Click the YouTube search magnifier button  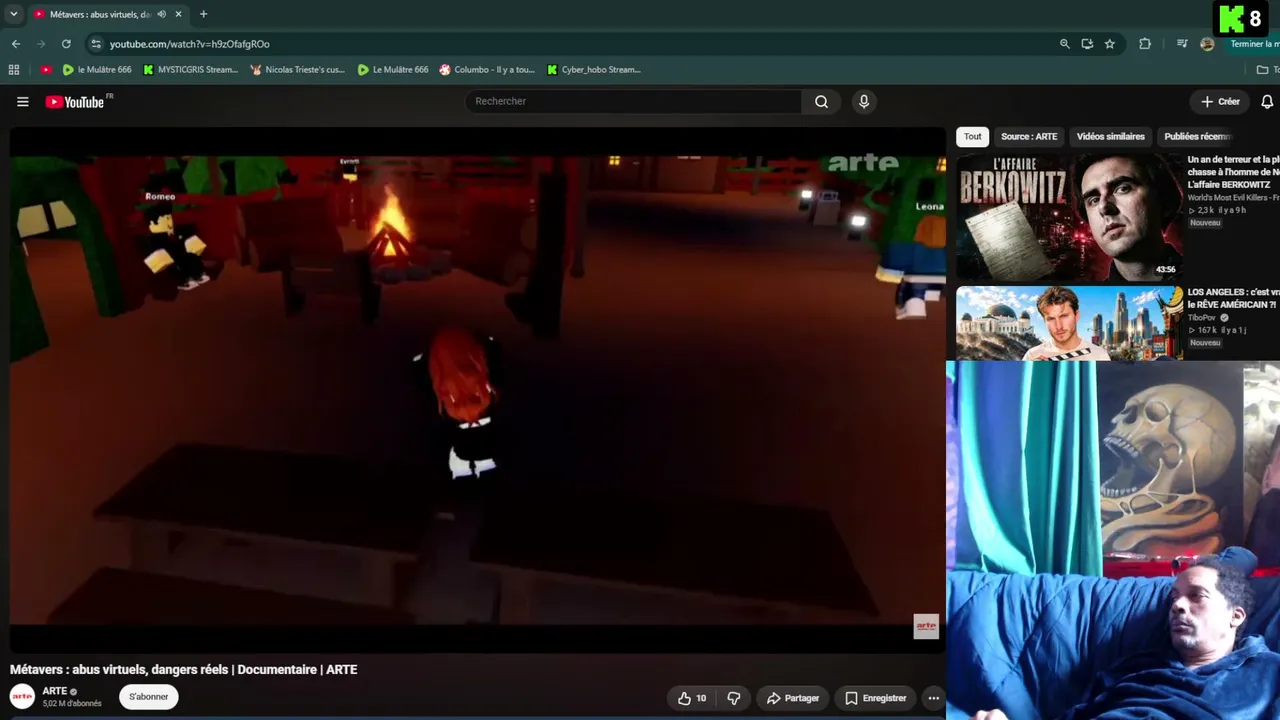pyautogui.click(x=821, y=101)
